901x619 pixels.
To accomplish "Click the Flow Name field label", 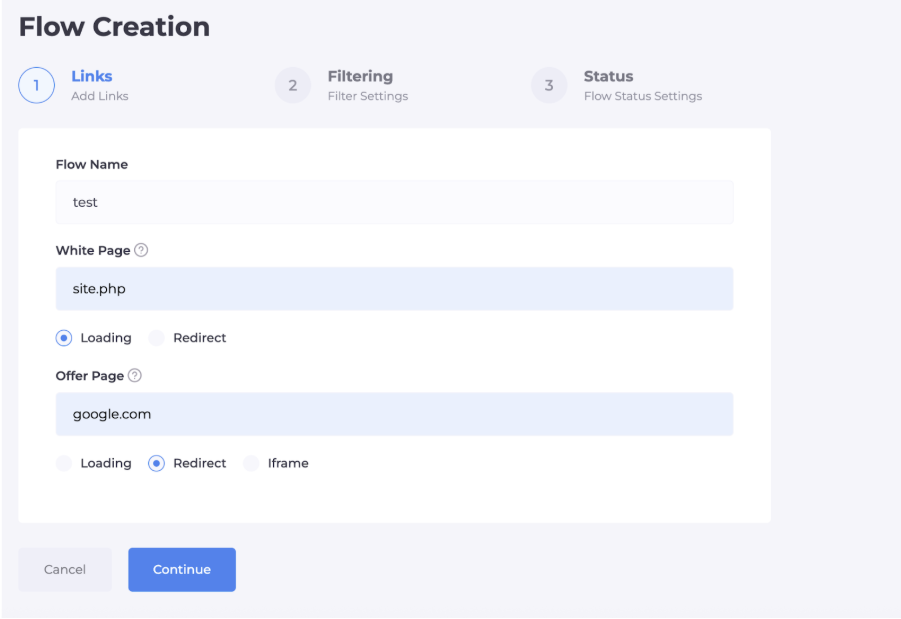I will pyautogui.click(x=92, y=164).
